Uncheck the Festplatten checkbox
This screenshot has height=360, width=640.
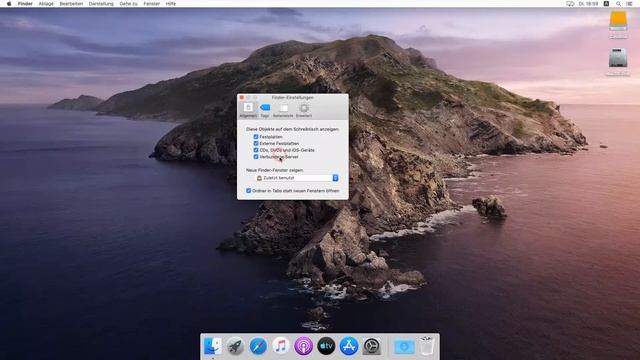[256, 137]
